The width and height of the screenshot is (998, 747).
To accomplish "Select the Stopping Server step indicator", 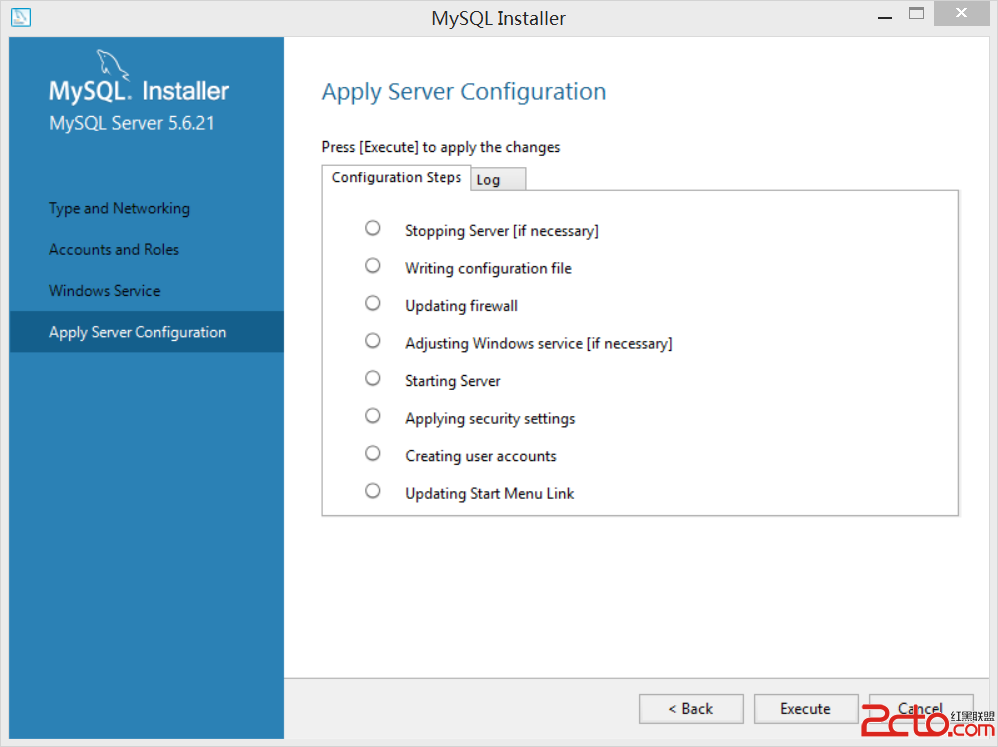I will (x=372, y=228).
